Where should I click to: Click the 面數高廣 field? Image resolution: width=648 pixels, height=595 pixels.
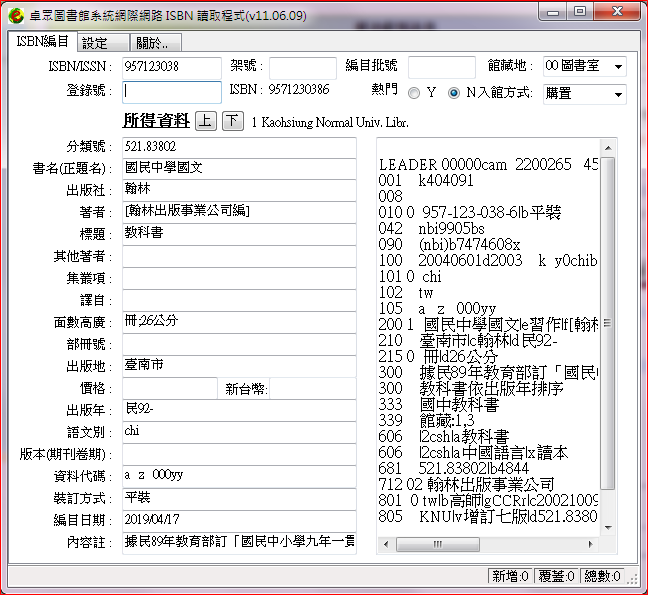pos(239,322)
